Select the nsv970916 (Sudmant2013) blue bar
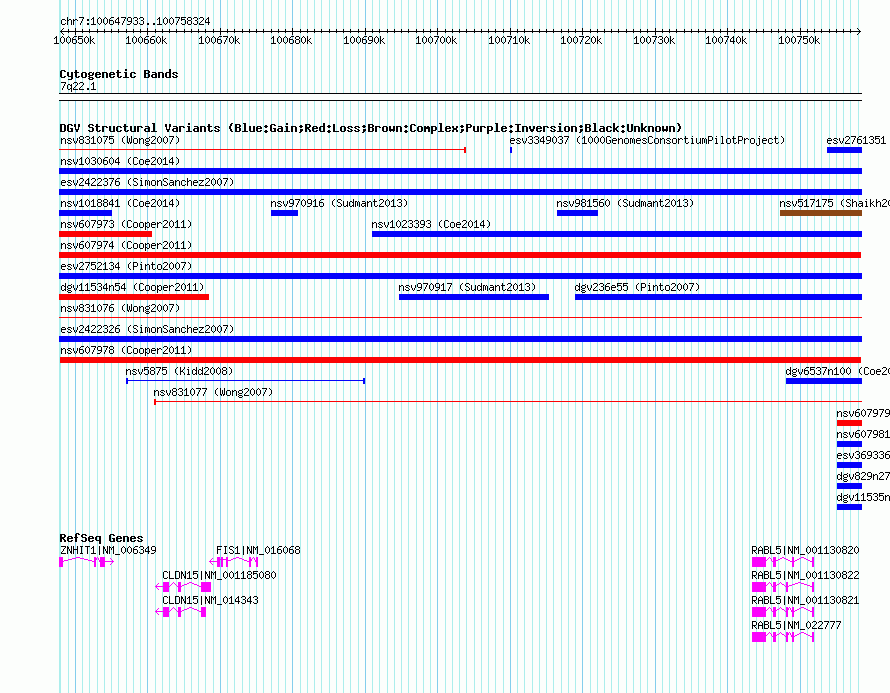The height and width of the screenshot is (693, 890). pyautogui.click(x=284, y=213)
